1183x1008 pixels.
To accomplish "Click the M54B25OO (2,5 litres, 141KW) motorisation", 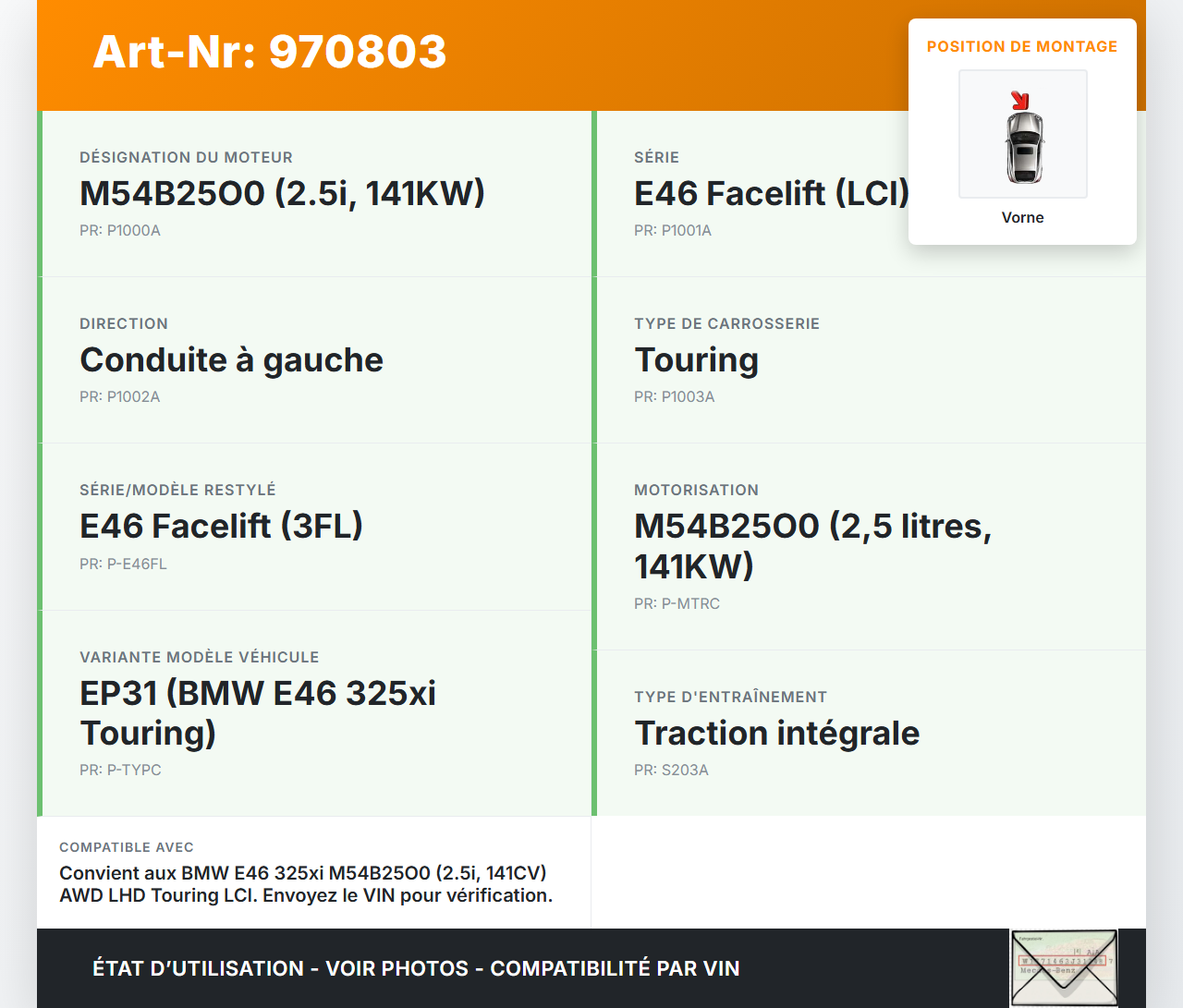I will 811,545.
